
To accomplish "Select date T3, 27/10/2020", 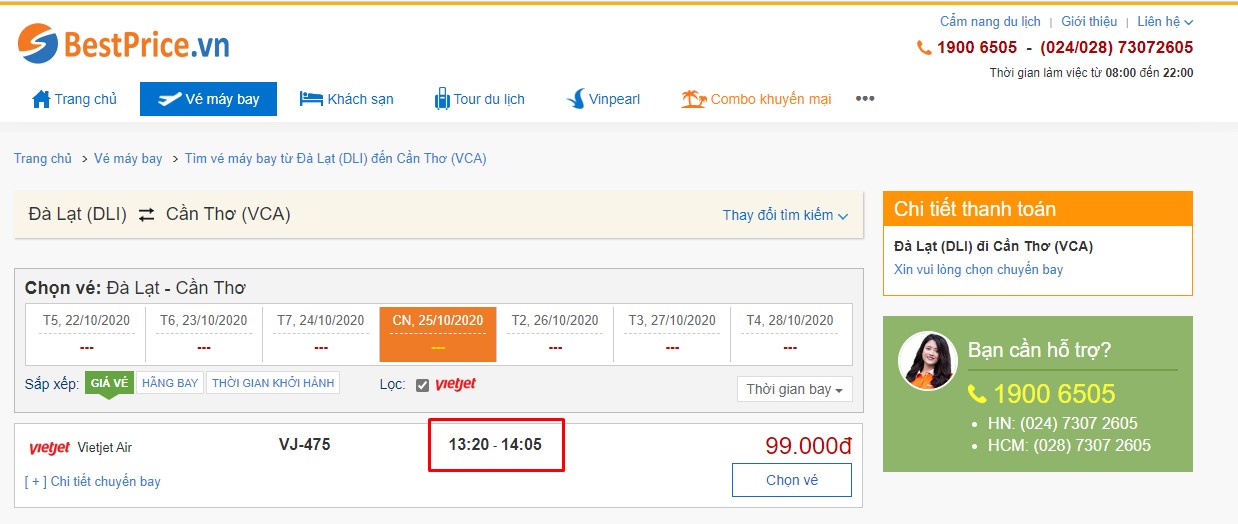I will click(x=672, y=333).
